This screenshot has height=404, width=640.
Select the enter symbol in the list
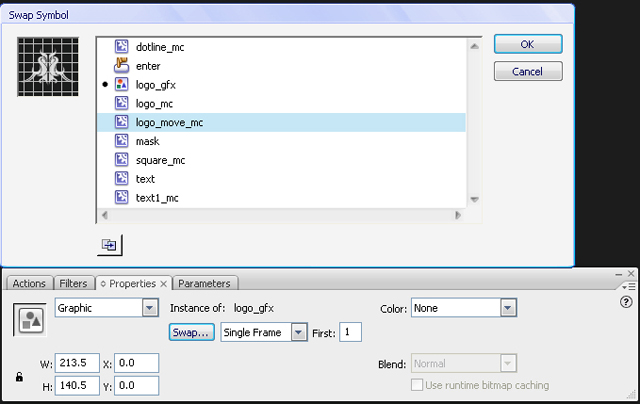tap(281, 66)
